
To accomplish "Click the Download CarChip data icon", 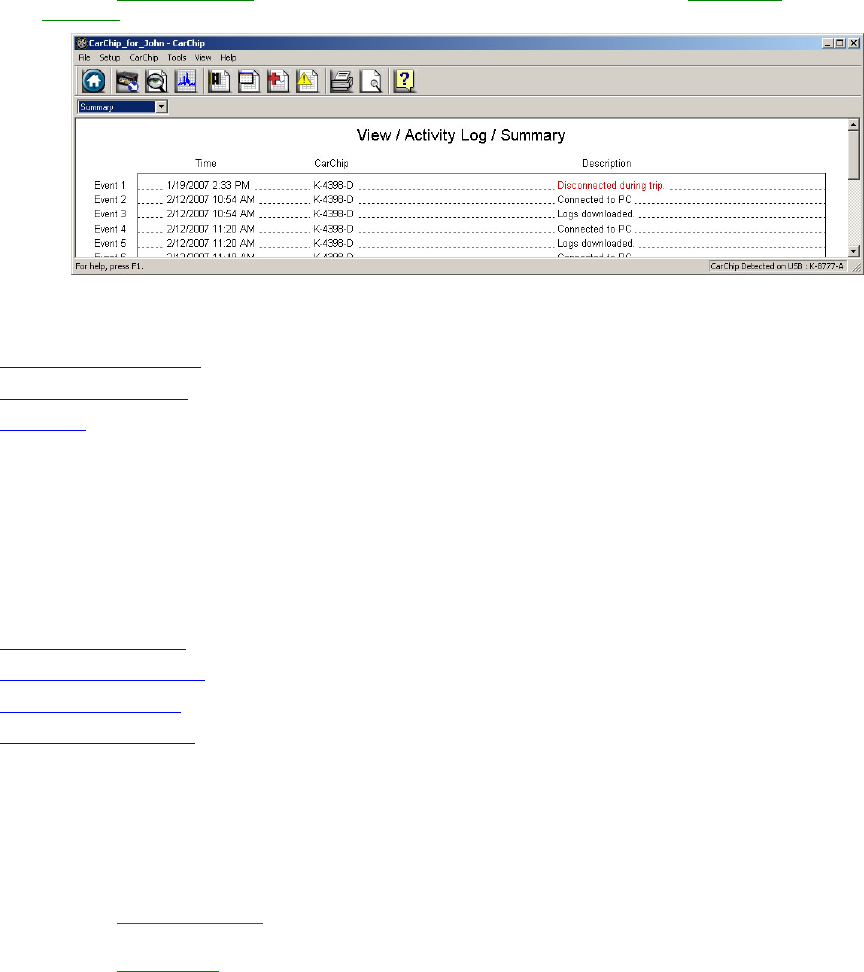I will pyautogui.click(x=127, y=81).
